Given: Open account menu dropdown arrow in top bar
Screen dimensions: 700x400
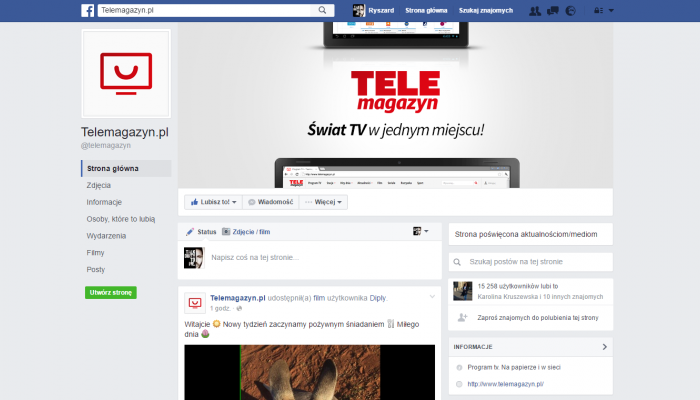Looking at the screenshot, I should click(x=611, y=10).
